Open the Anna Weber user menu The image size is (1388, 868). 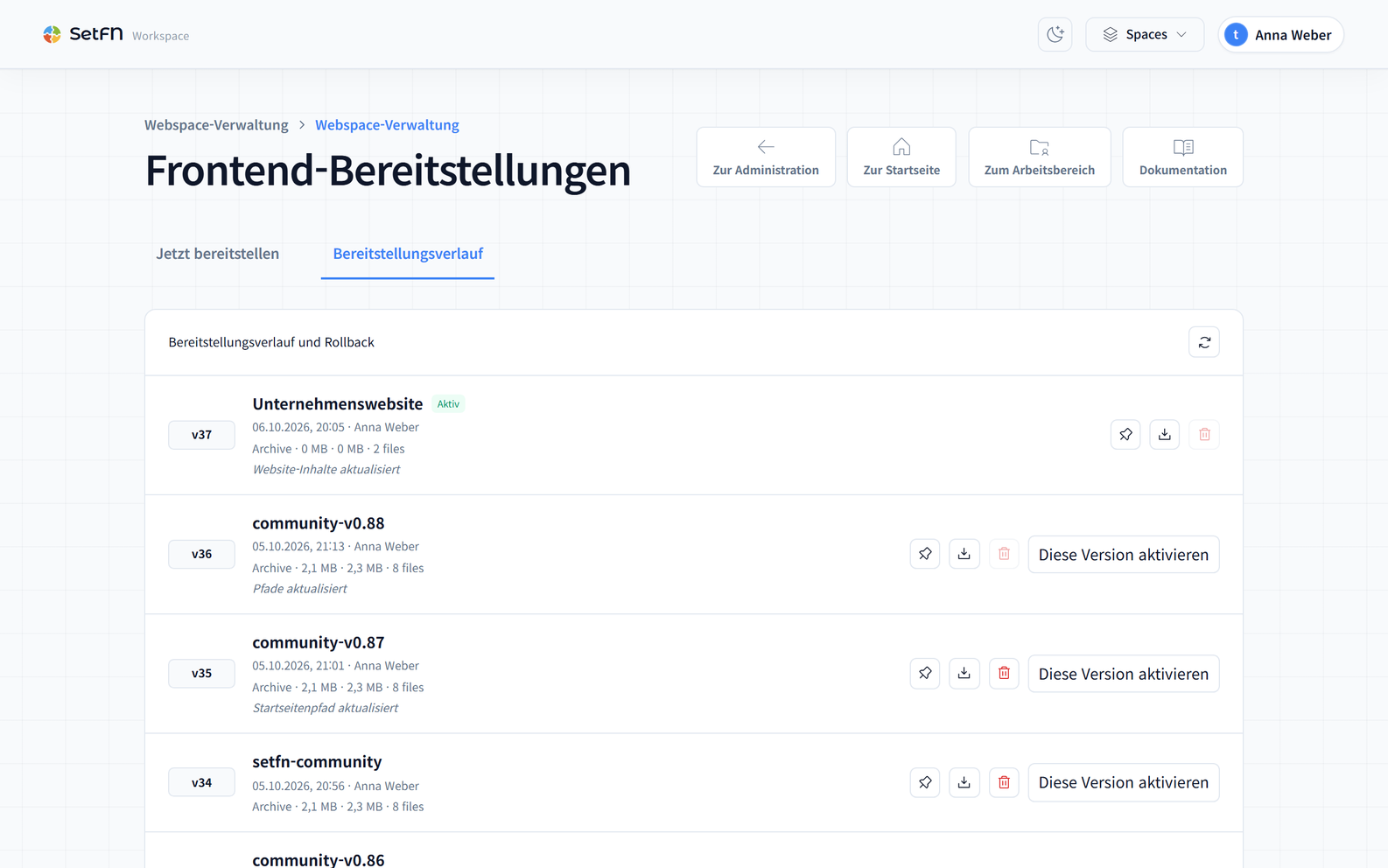(x=1281, y=35)
